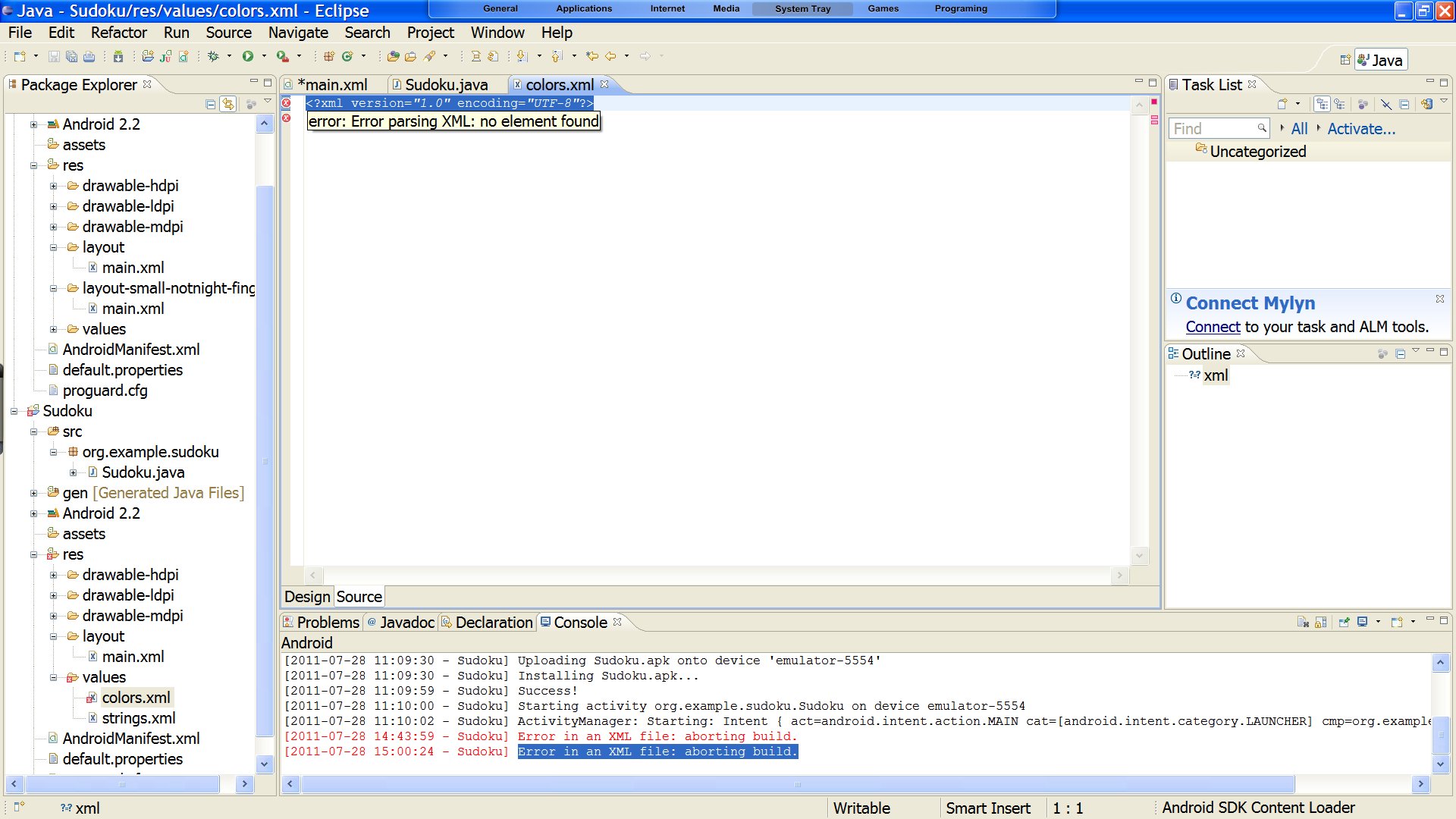The height and width of the screenshot is (819, 1456).
Task: Click the New Android test project icon
Action: (x=165, y=56)
